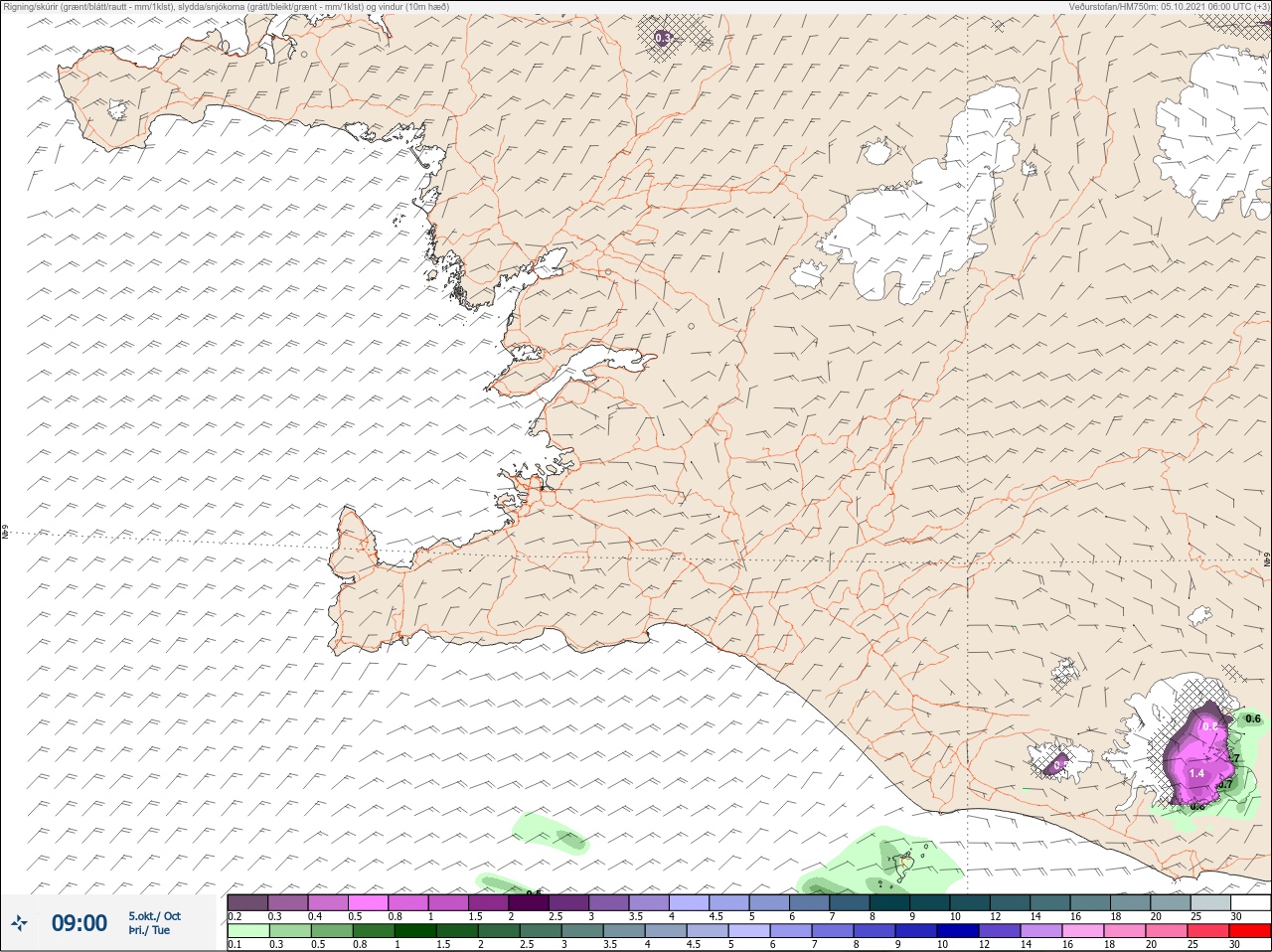
Task: Click the star logo beside the 09:00 time
Action: click(20, 923)
